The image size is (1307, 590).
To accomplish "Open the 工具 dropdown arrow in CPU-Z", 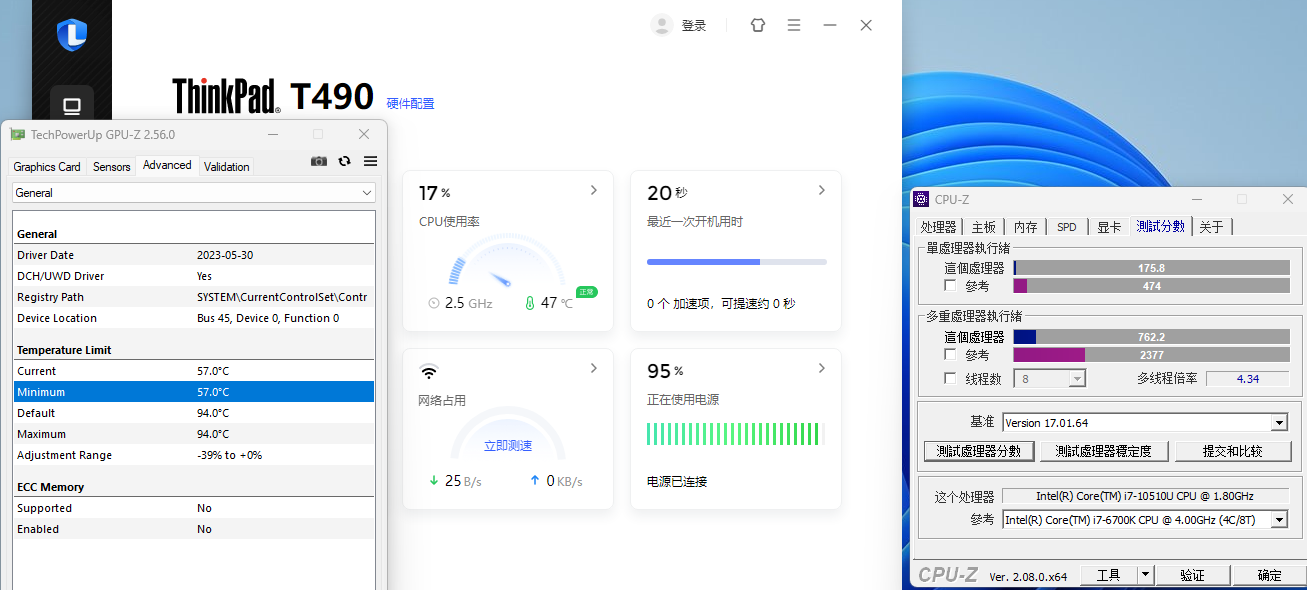I will 1146,575.
